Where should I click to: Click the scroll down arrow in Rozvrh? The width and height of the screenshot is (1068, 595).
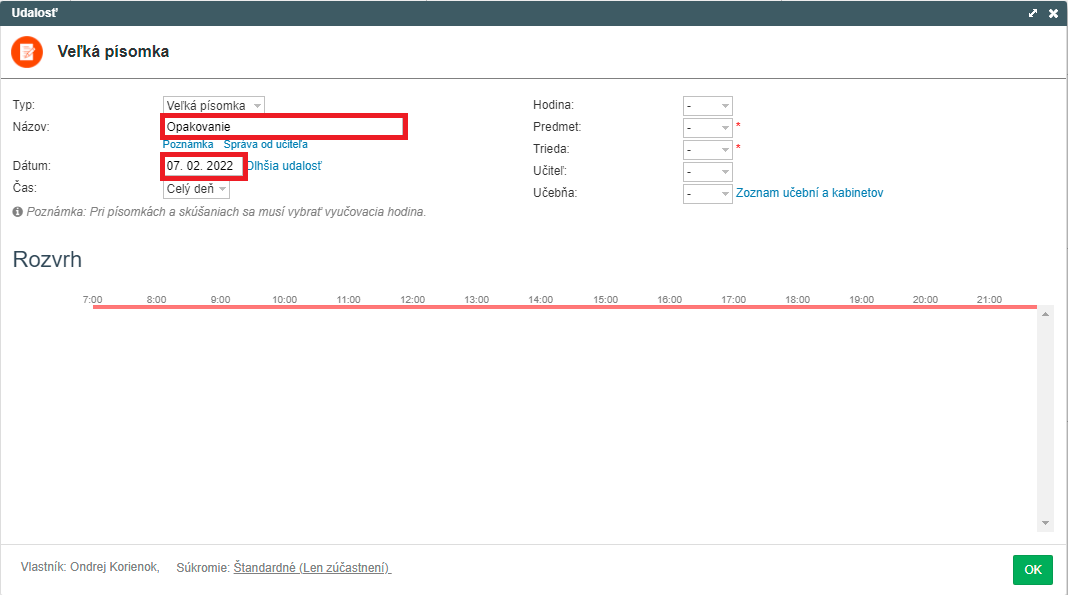pos(1045,523)
